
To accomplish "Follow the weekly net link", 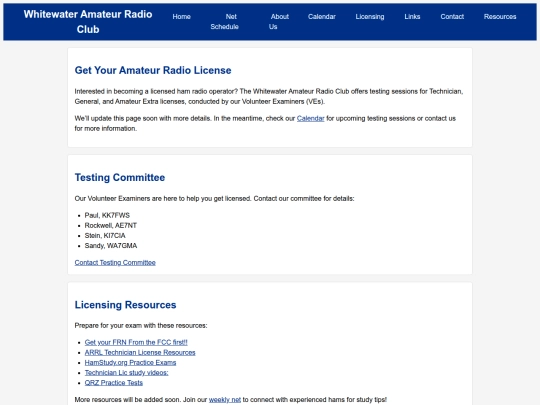I will tap(225, 399).
